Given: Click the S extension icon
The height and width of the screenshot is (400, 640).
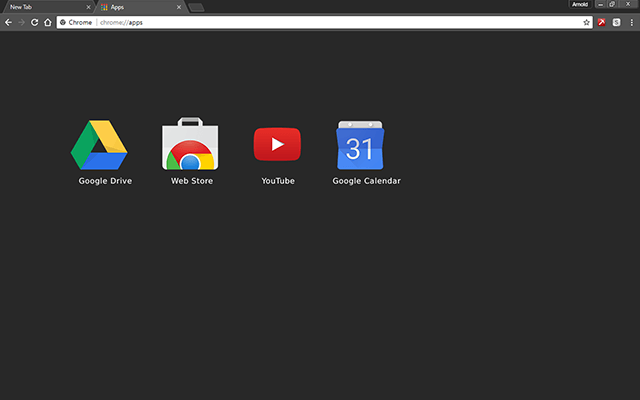Looking at the screenshot, I should click(x=617, y=22).
